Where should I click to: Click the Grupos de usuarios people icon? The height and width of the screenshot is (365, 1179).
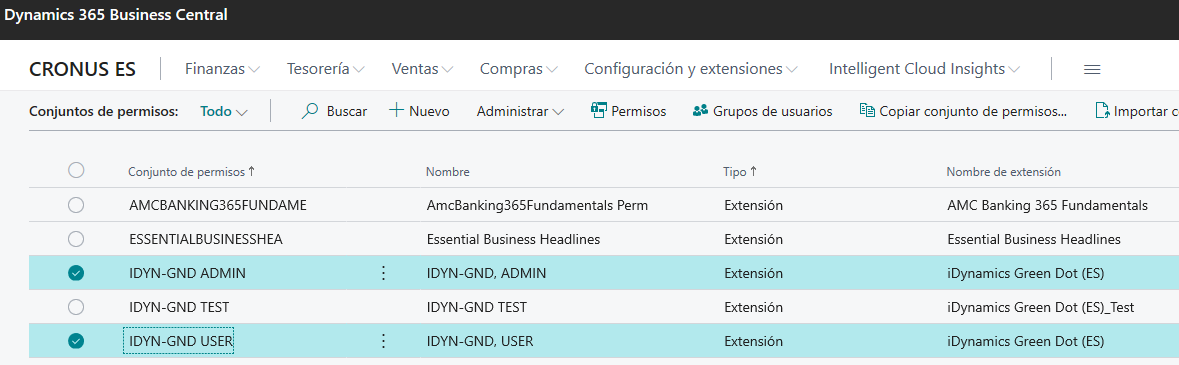(700, 111)
